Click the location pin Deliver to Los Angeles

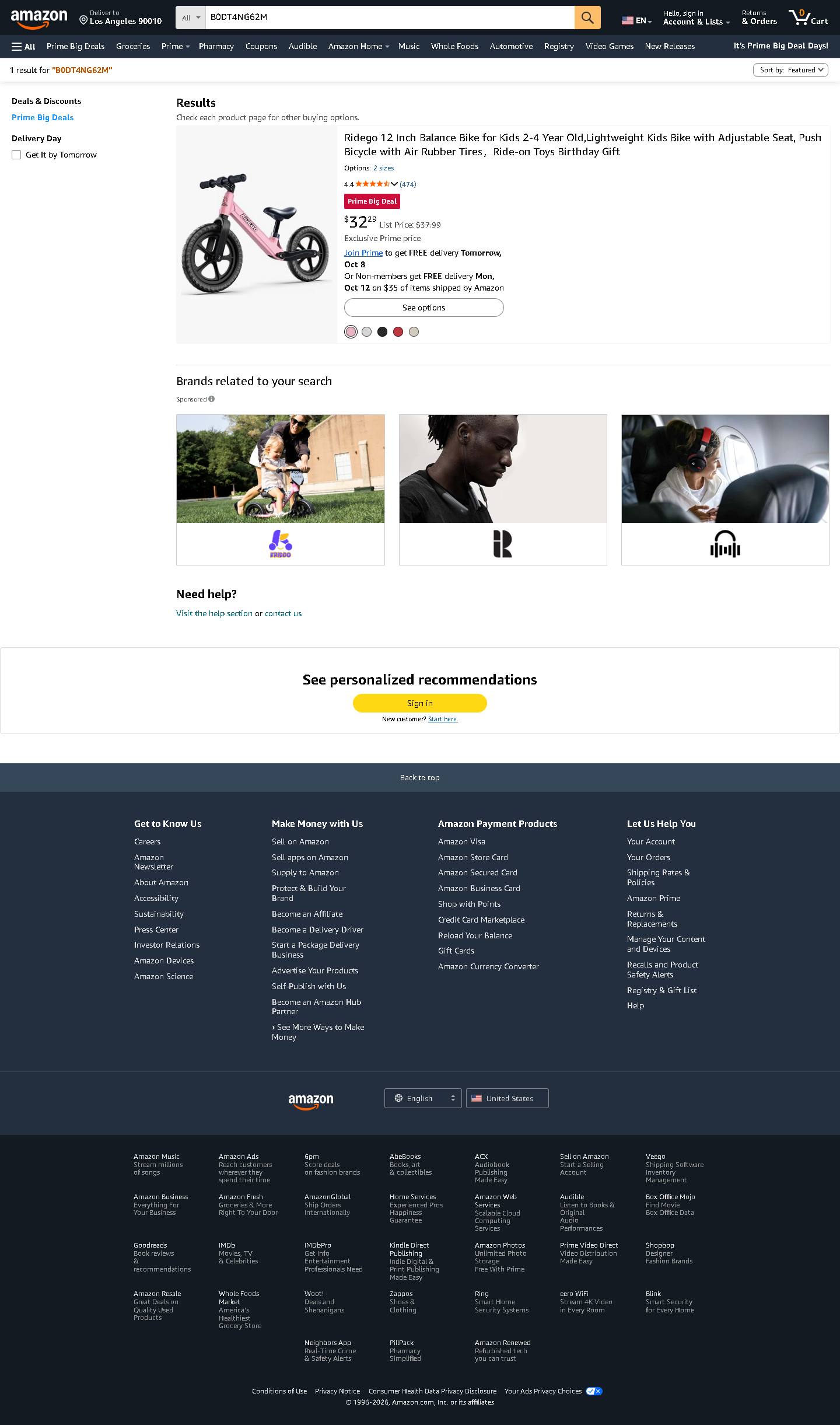pos(121,18)
